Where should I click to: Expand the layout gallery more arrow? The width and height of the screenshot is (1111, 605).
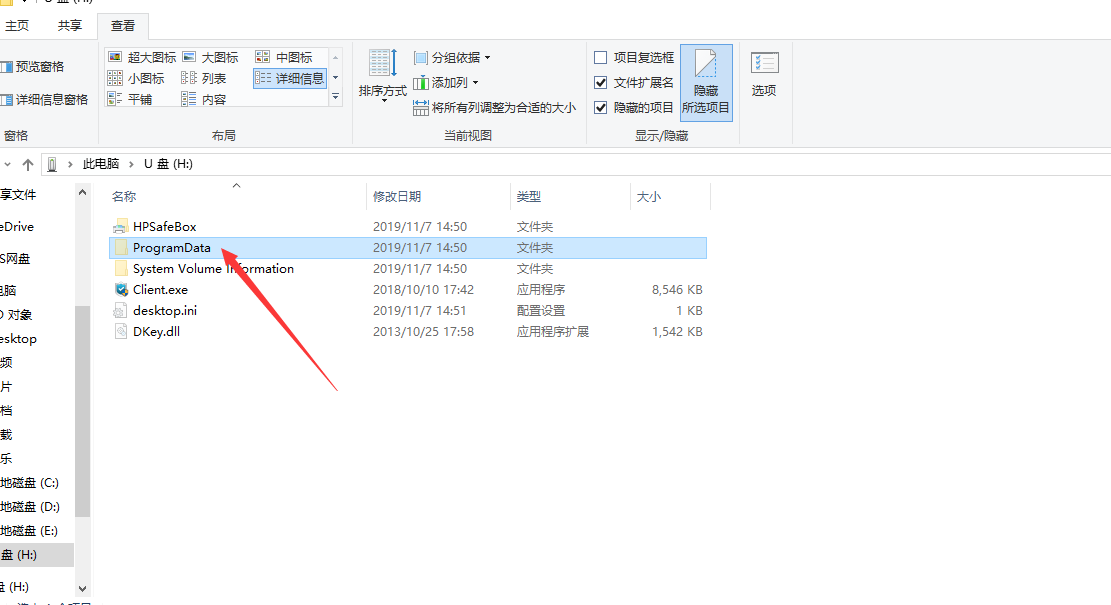(336, 96)
